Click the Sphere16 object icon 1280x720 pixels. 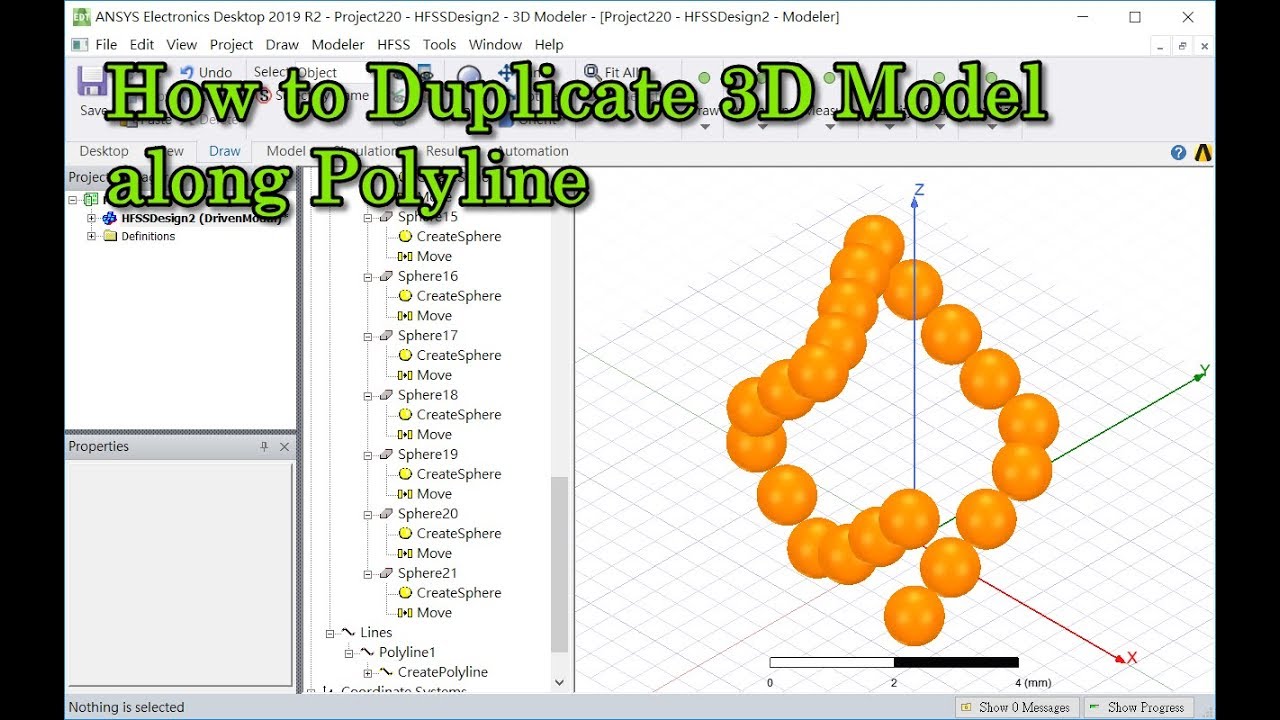pos(386,277)
